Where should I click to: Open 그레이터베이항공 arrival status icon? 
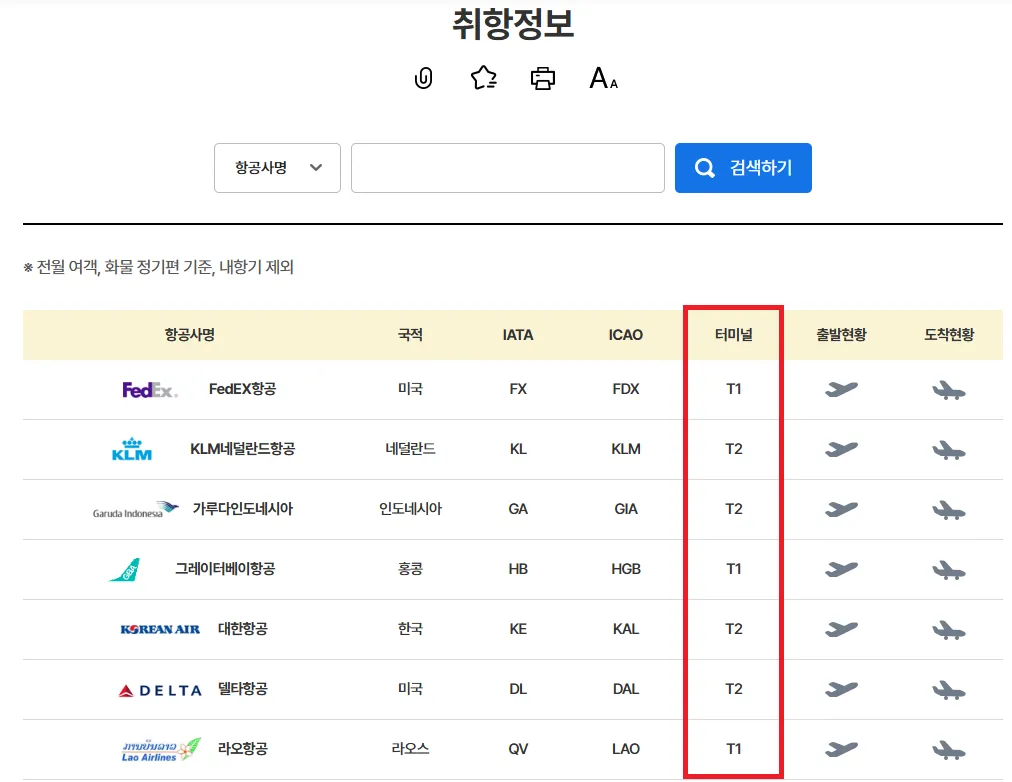click(x=949, y=570)
